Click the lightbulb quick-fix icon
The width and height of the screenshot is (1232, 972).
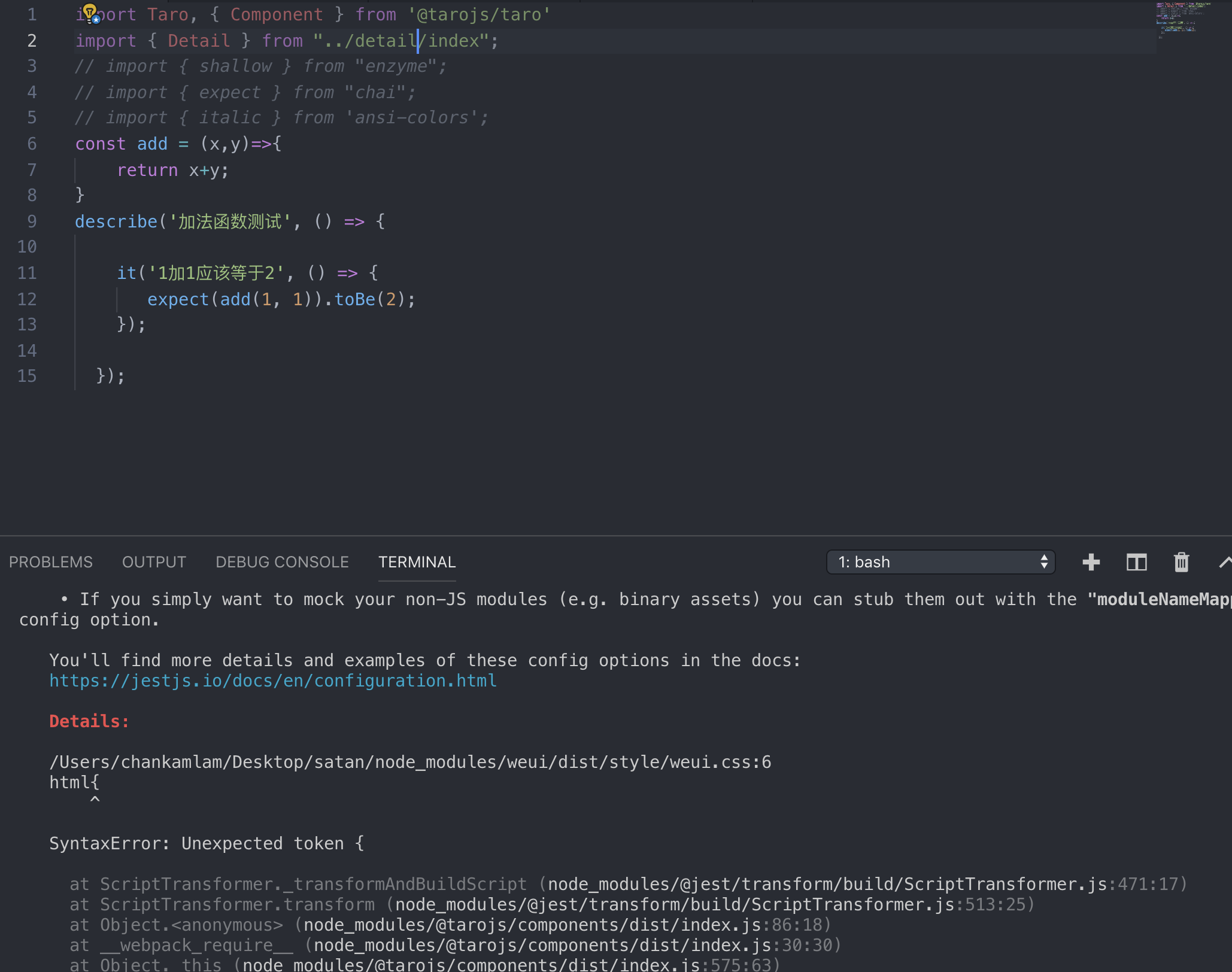90,12
